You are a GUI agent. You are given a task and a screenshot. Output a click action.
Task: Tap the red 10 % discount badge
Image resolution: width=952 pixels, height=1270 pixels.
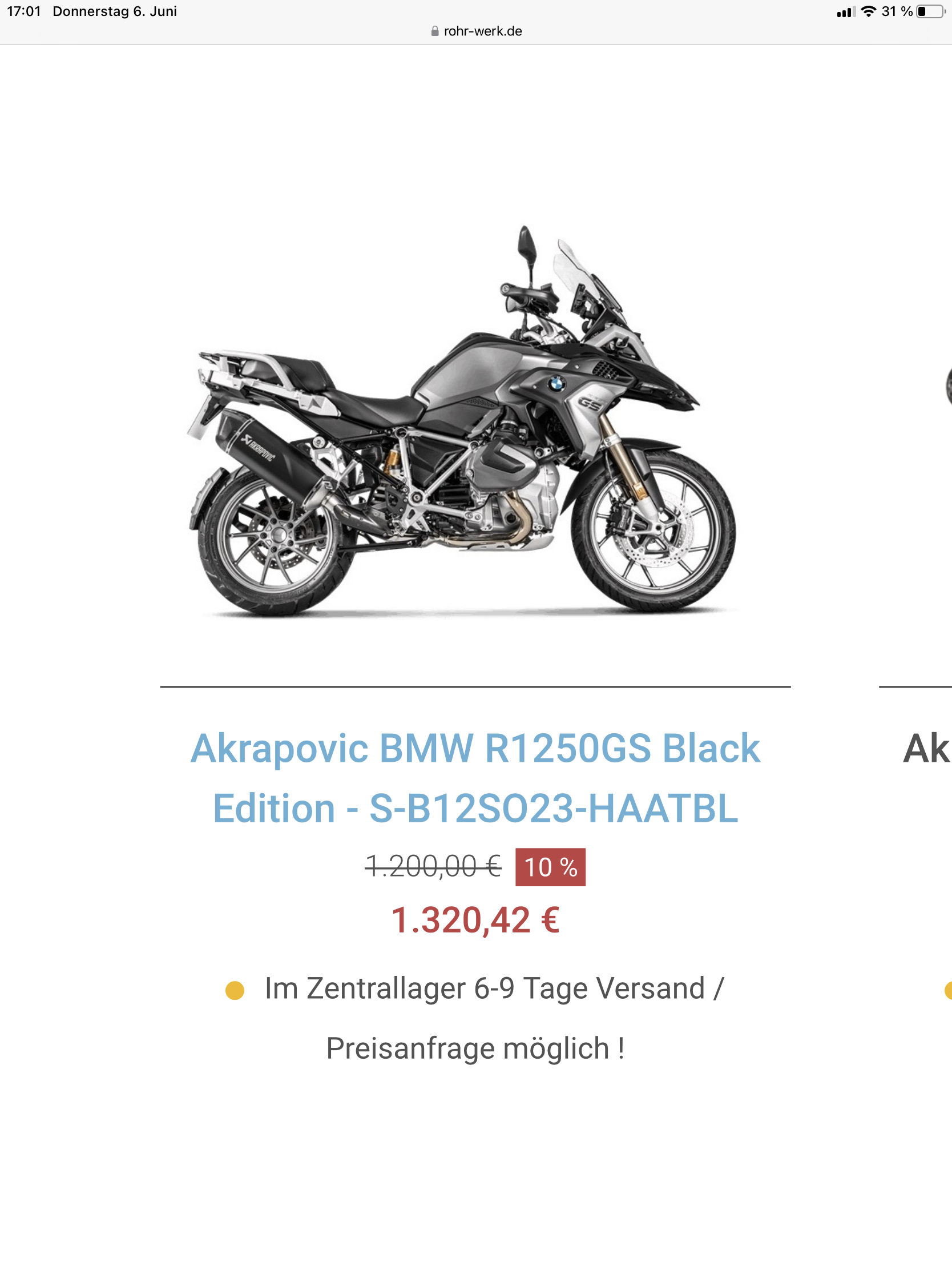(x=550, y=867)
